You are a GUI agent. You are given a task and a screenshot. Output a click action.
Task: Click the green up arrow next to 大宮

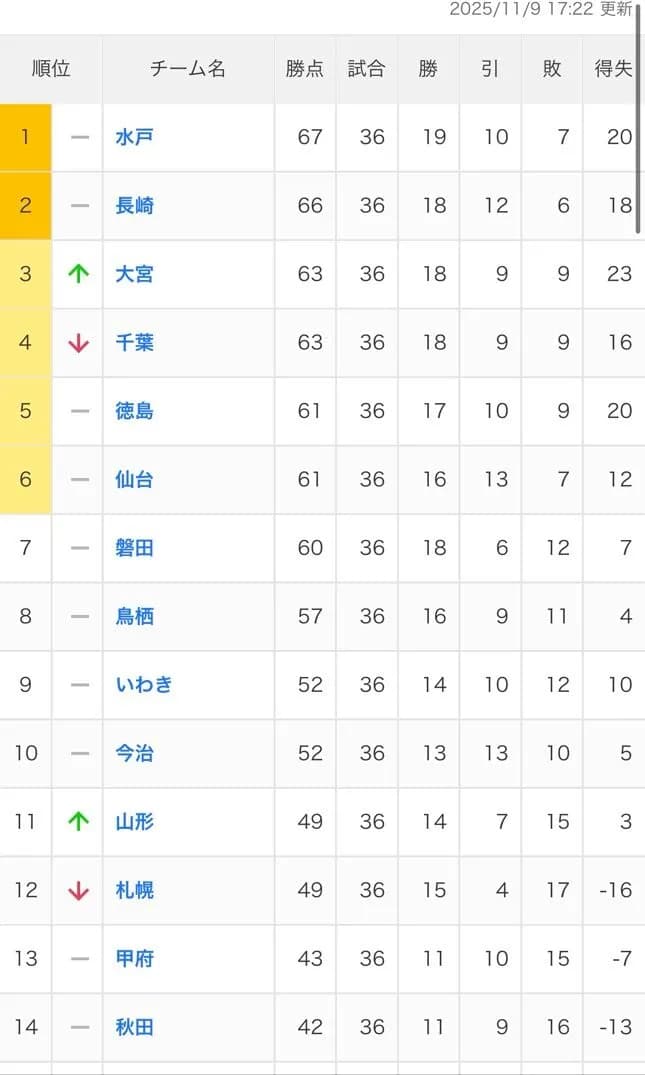(77, 274)
